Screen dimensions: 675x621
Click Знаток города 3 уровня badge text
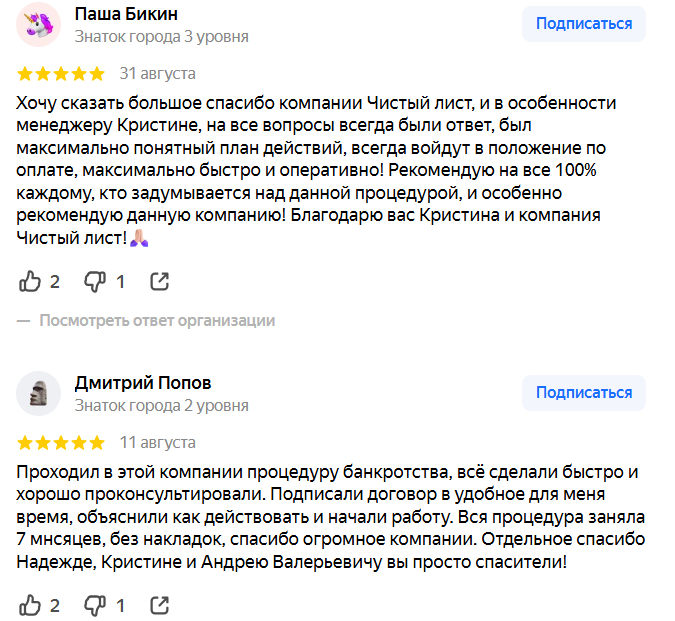(x=162, y=37)
